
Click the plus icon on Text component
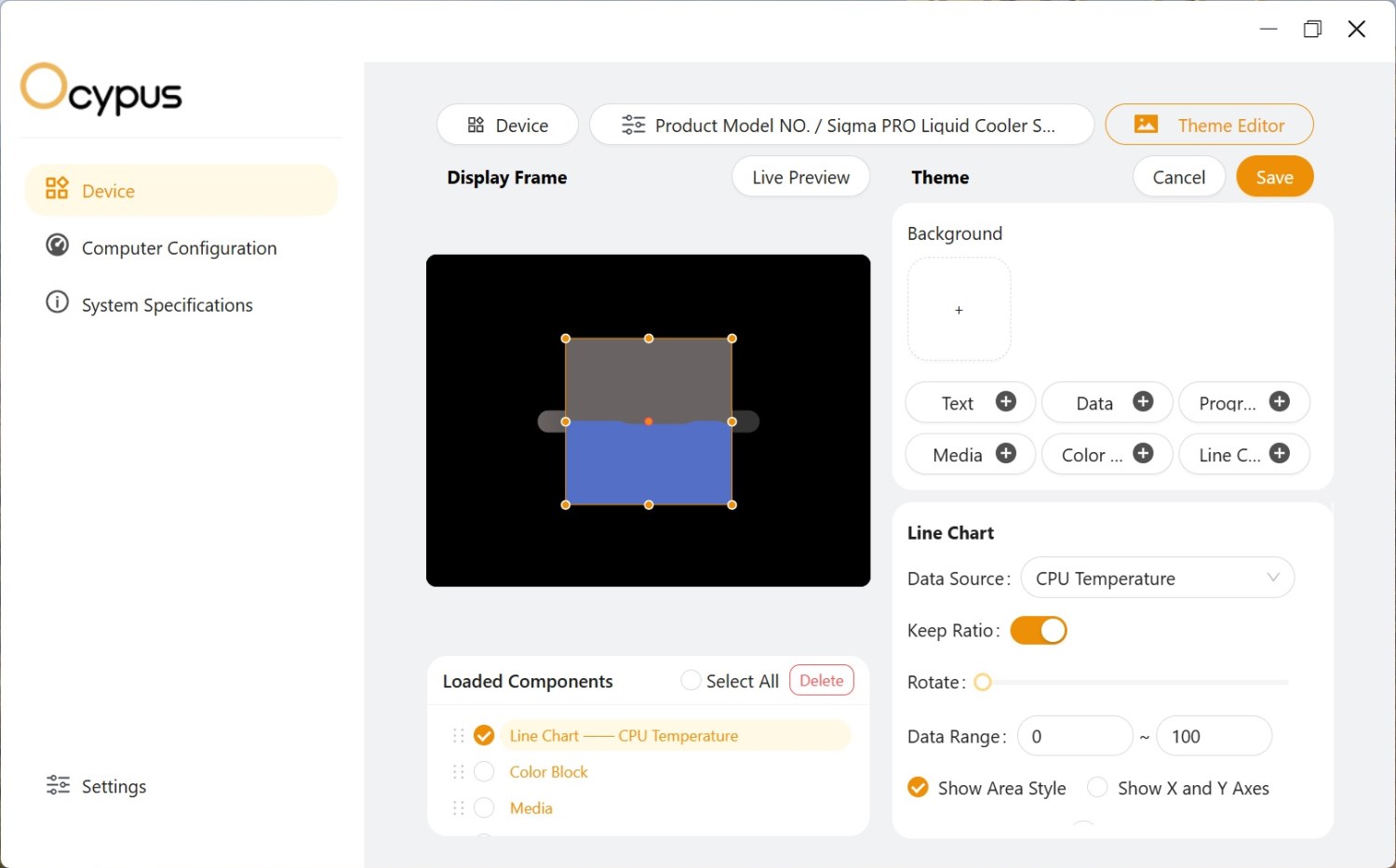(1005, 401)
